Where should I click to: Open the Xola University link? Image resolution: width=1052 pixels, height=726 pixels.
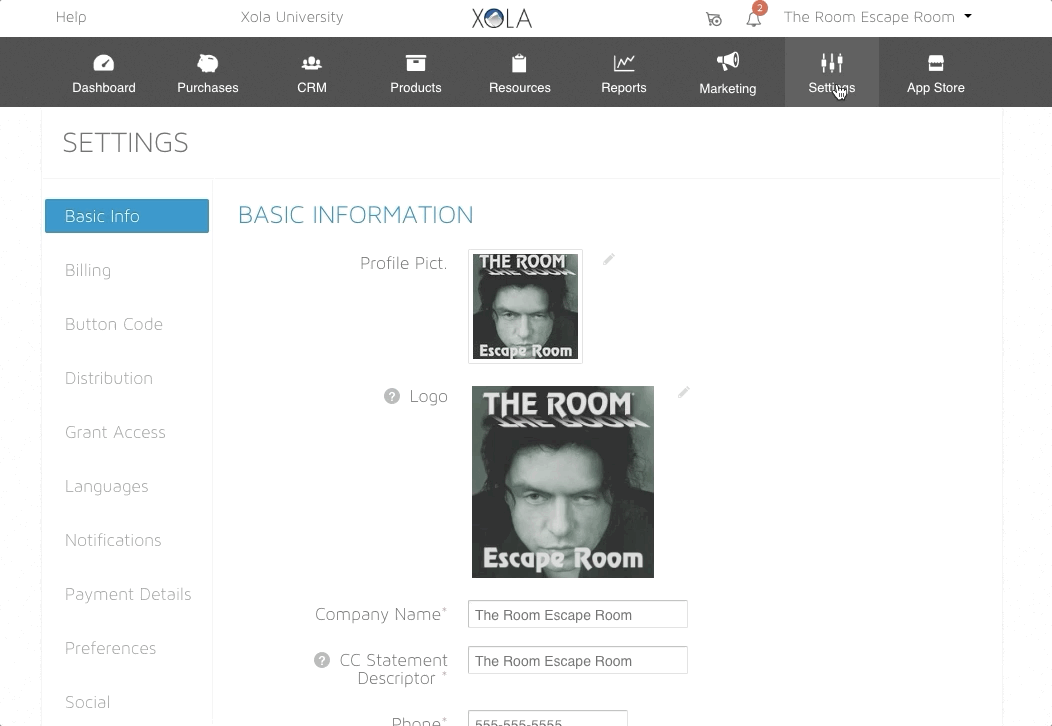pyautogui.click(x=292, y=17)
